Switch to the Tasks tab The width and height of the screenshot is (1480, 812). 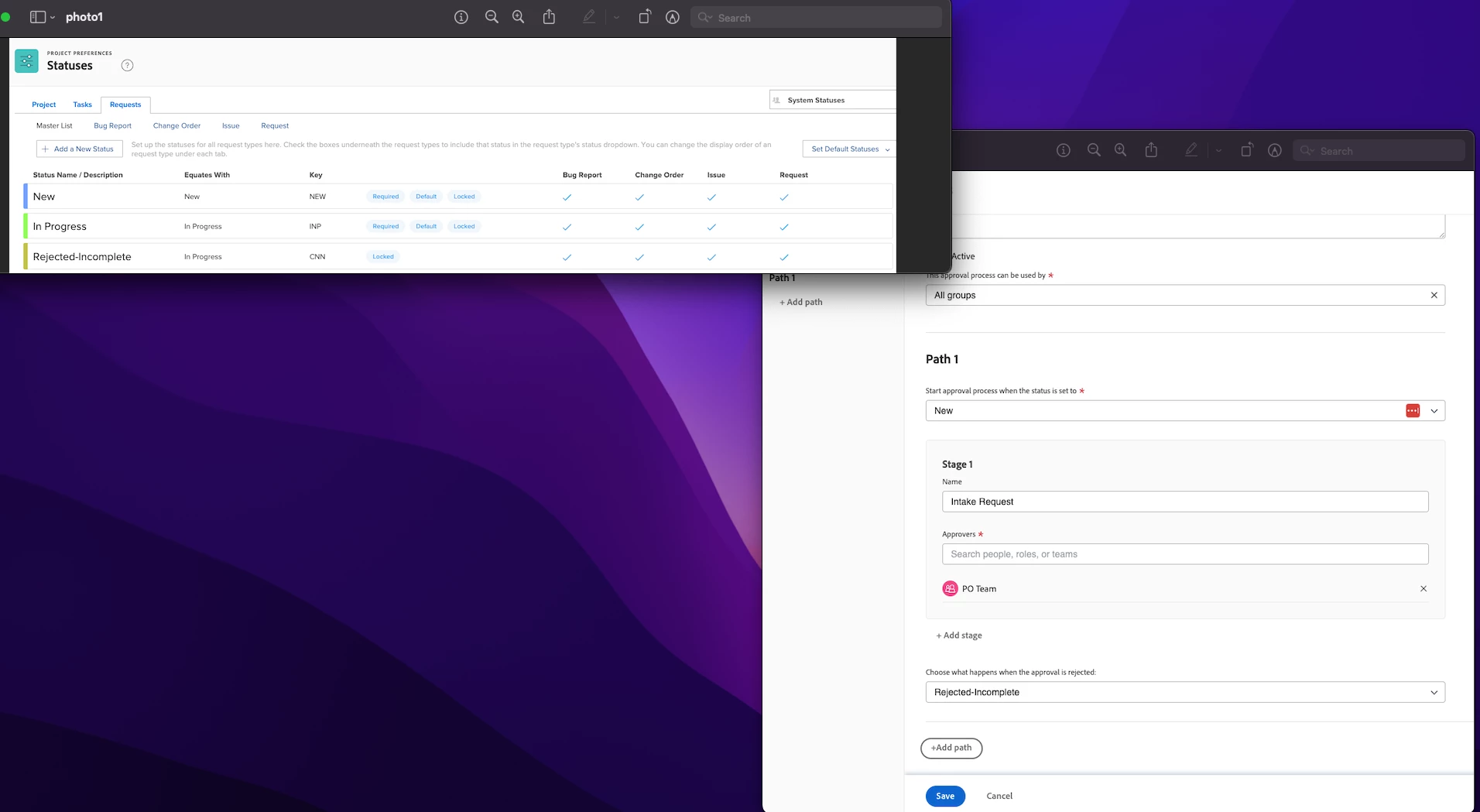(83, 104)
